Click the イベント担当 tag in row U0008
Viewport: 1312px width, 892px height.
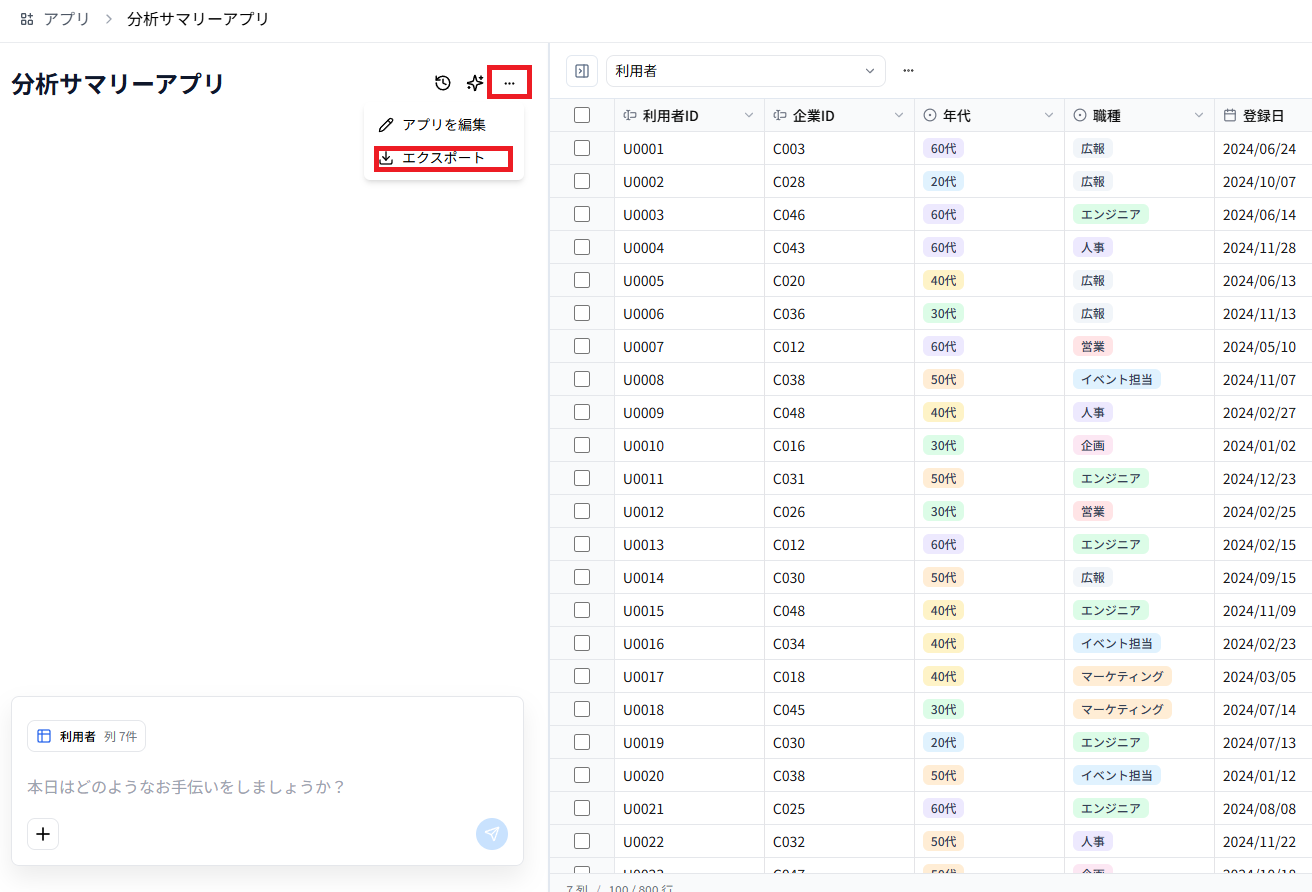(1116, 379)
